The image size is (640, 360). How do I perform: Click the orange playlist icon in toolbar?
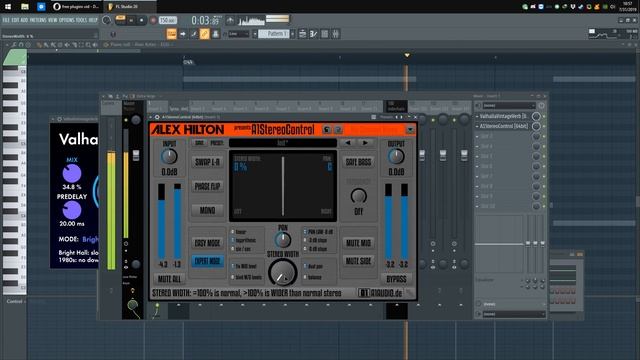point(171,34)
